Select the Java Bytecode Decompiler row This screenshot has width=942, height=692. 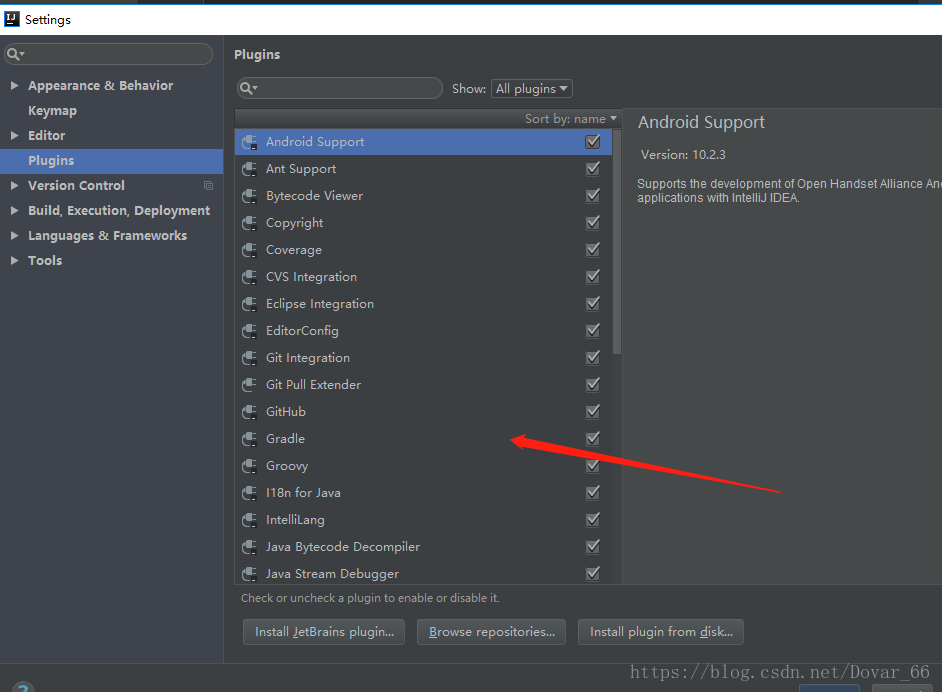pyautogui.click(x=424, y=547)
